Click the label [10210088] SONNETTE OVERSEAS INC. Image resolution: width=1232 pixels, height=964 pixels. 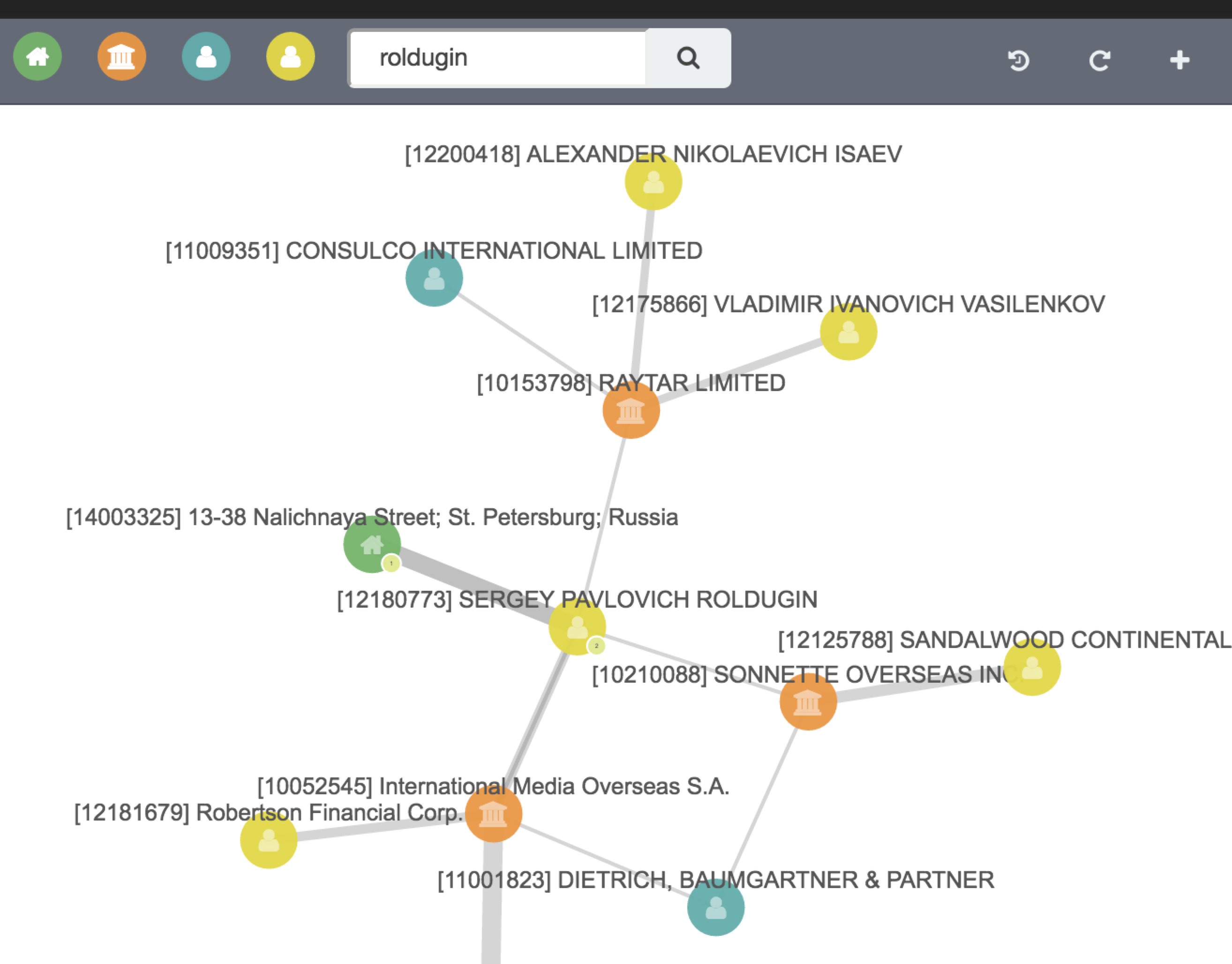[808, 674]
